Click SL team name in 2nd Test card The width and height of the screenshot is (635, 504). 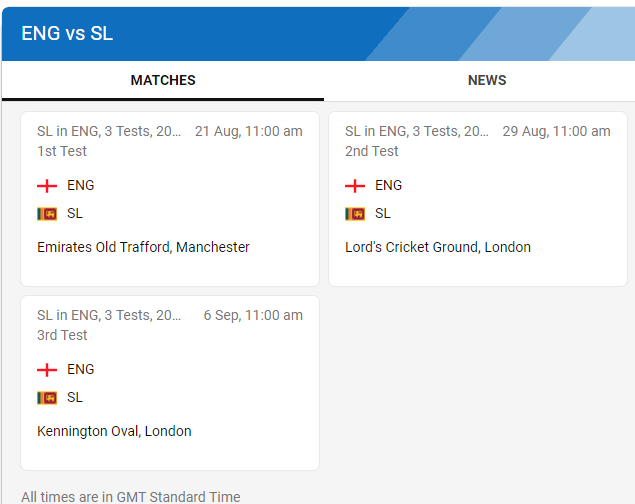click(383, 214)
